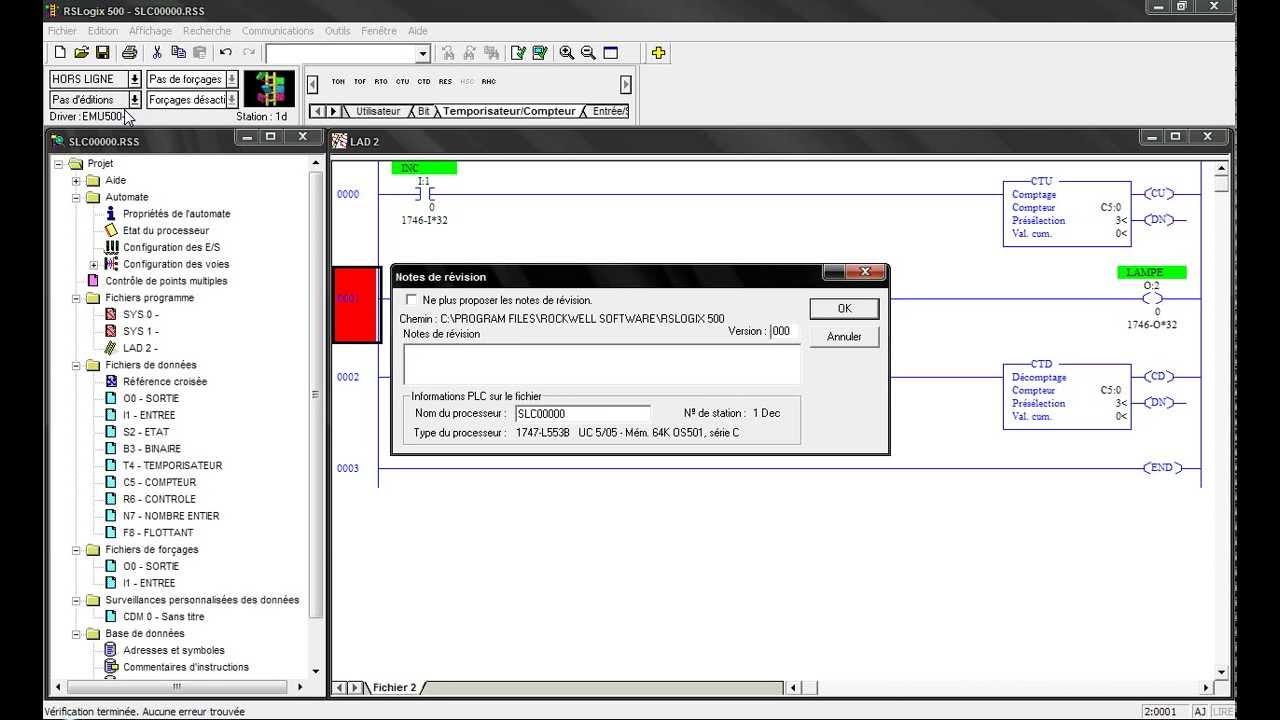
Task: Click the Verify file checkmark icon
Action: (518, 53)
